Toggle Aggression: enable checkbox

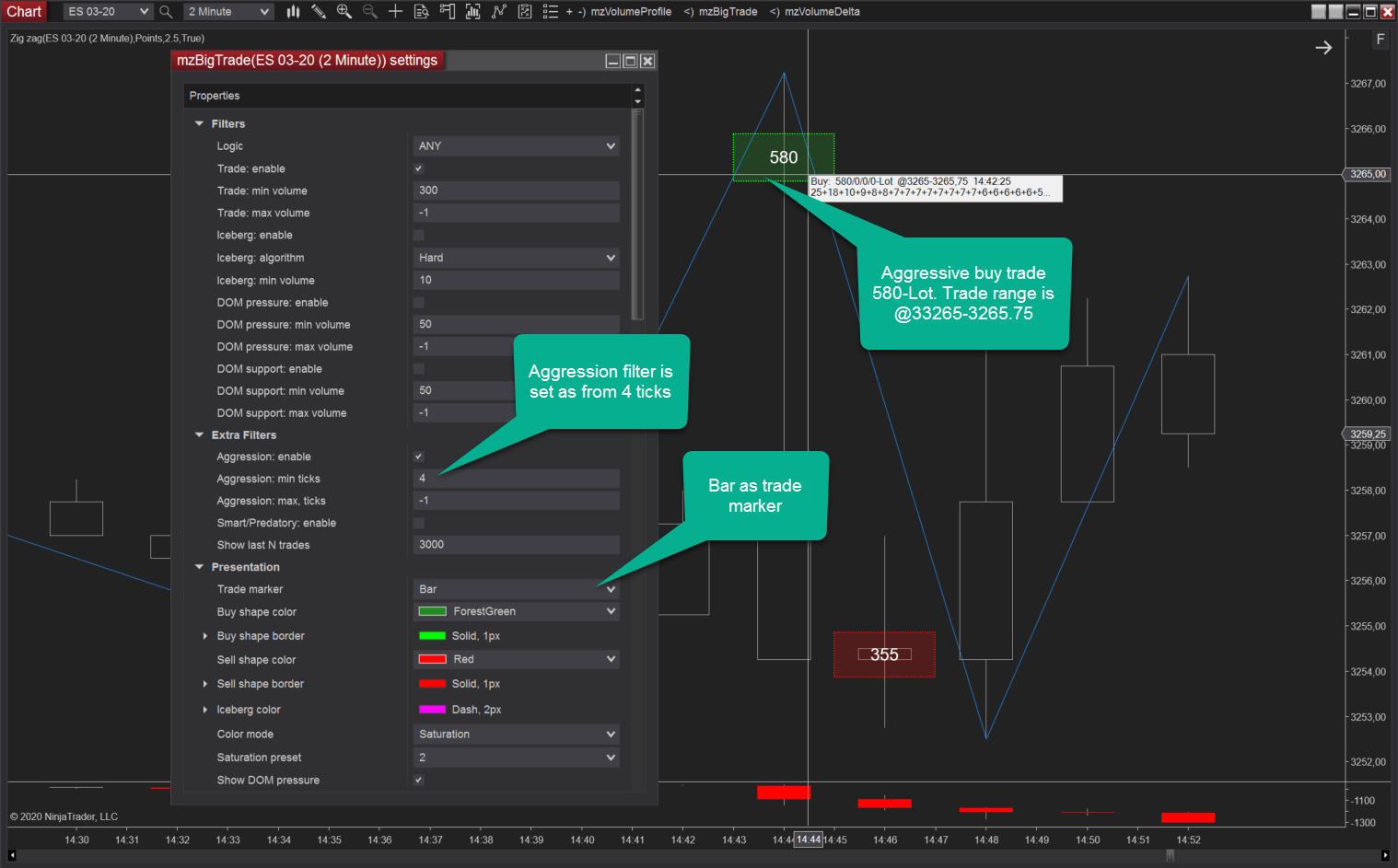(418, 457)
